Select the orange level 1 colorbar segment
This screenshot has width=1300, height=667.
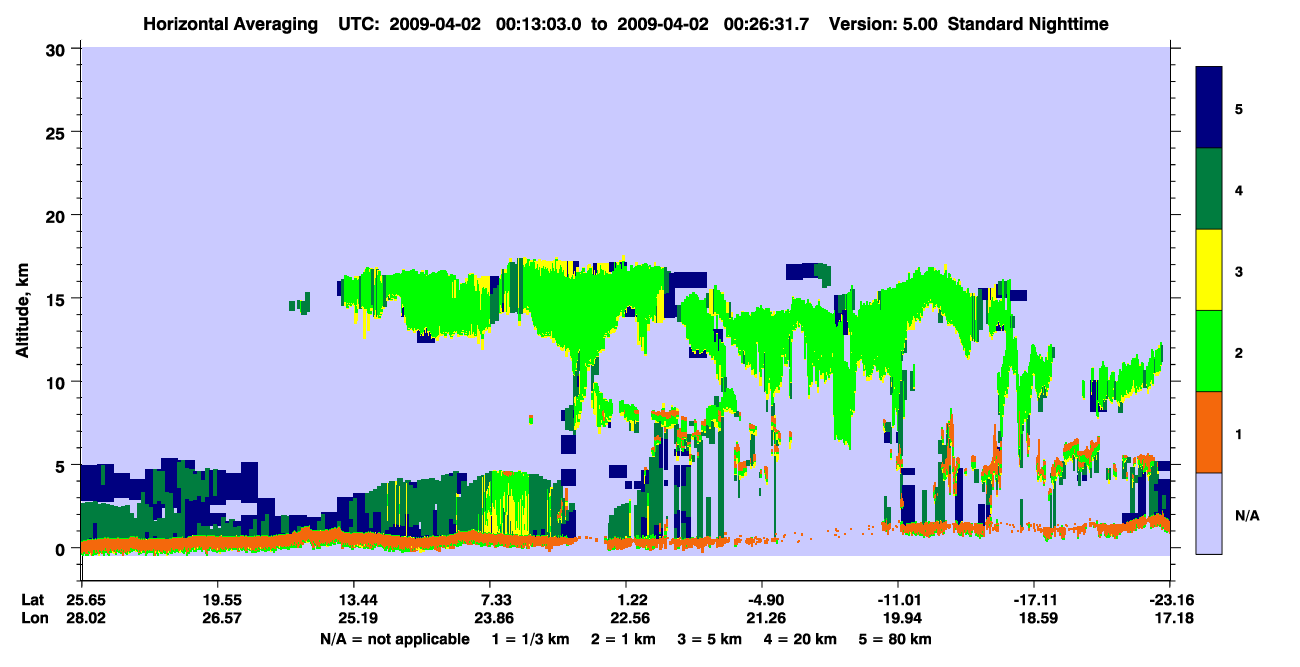[x=1209, y=432]
